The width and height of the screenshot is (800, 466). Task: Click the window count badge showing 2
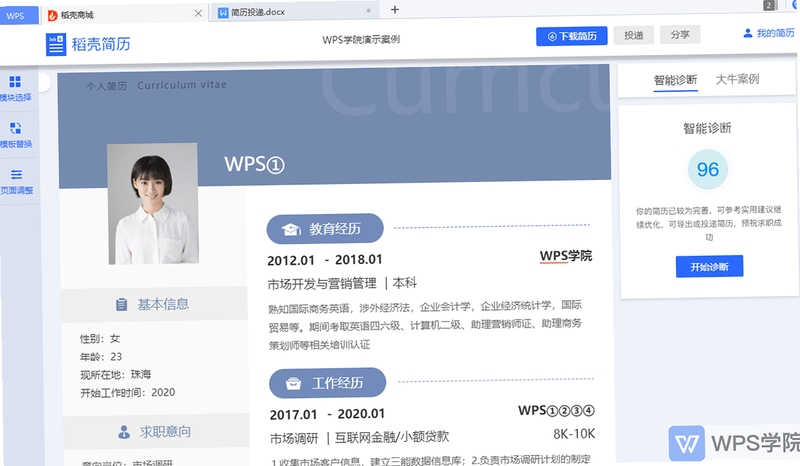click(769, 5)
